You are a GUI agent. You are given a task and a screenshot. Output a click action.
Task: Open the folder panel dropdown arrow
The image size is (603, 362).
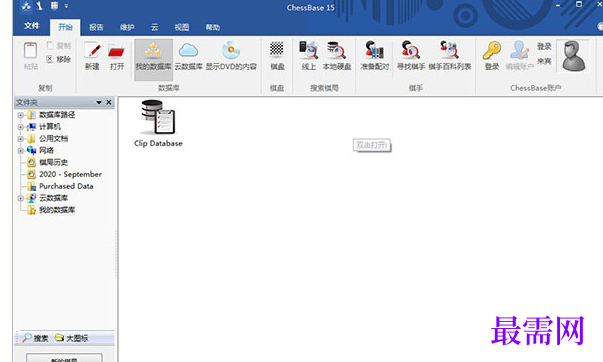99,102
